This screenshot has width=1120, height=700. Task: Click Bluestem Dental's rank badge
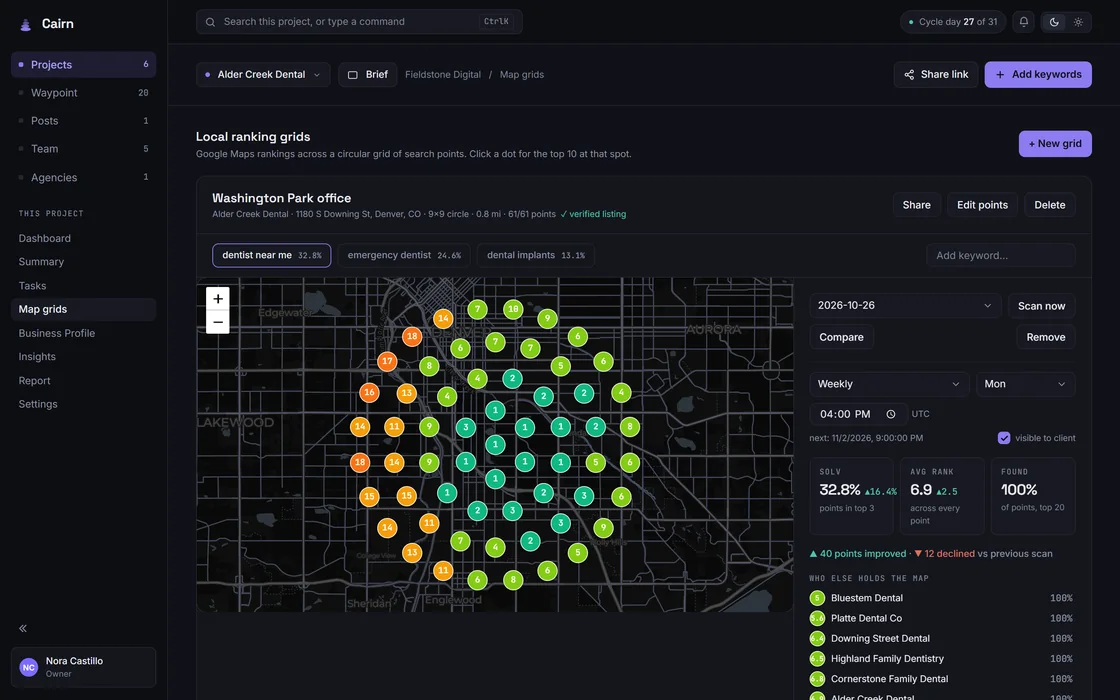[x=817, y=599]
